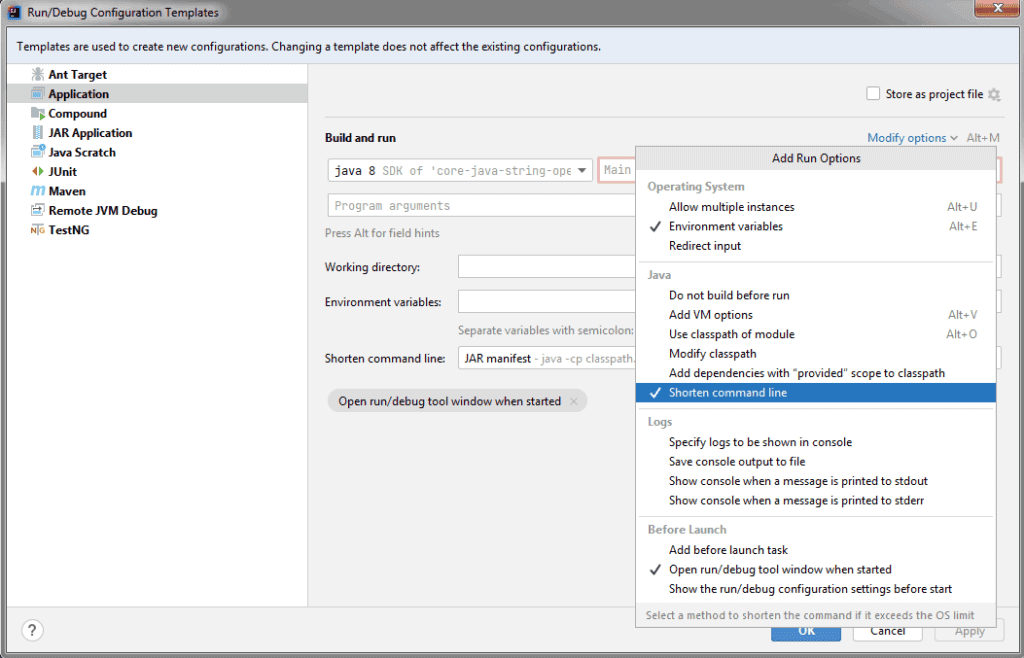The width and height of the screenshot is (1024, 658).
Task: Select the Maven icon in the sidebar
Action: click(x=35, y=191)
